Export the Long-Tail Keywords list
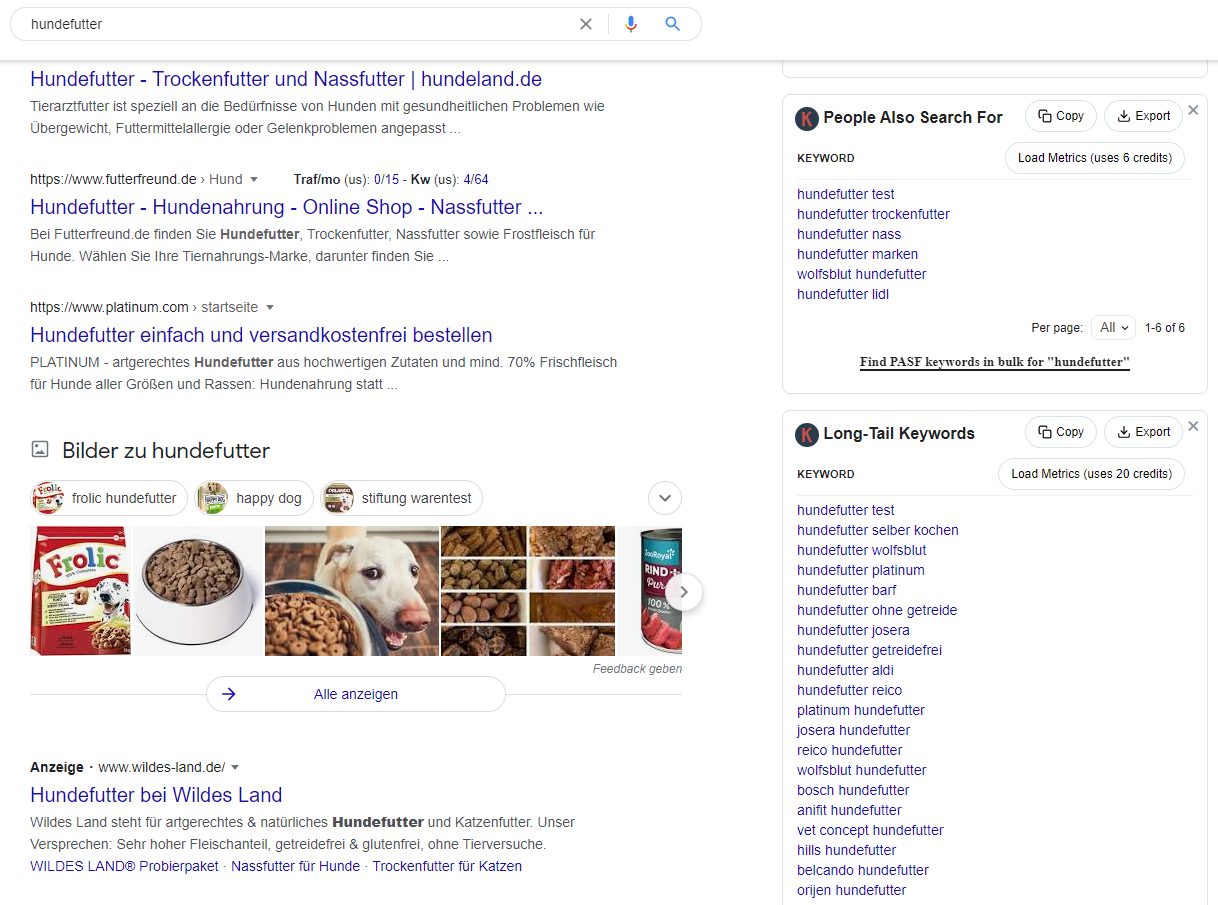This screenshot has height=905, width=1218. (x=1144, y=432)
